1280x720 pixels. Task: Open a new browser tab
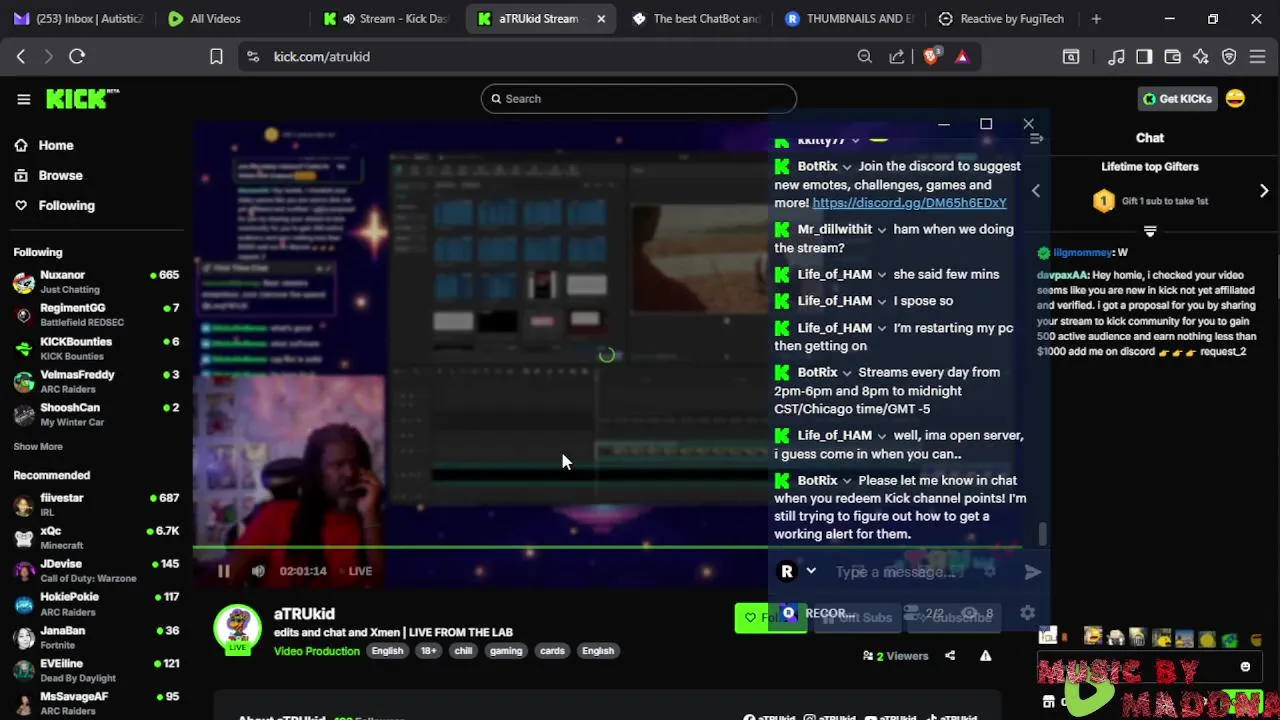tap(1096, 19)
